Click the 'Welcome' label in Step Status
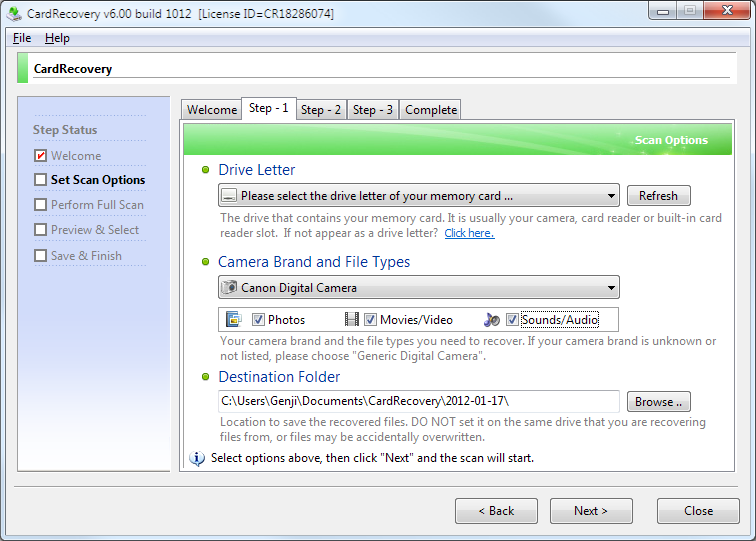This screenshot has width=756, height=541. click(76, 156)
